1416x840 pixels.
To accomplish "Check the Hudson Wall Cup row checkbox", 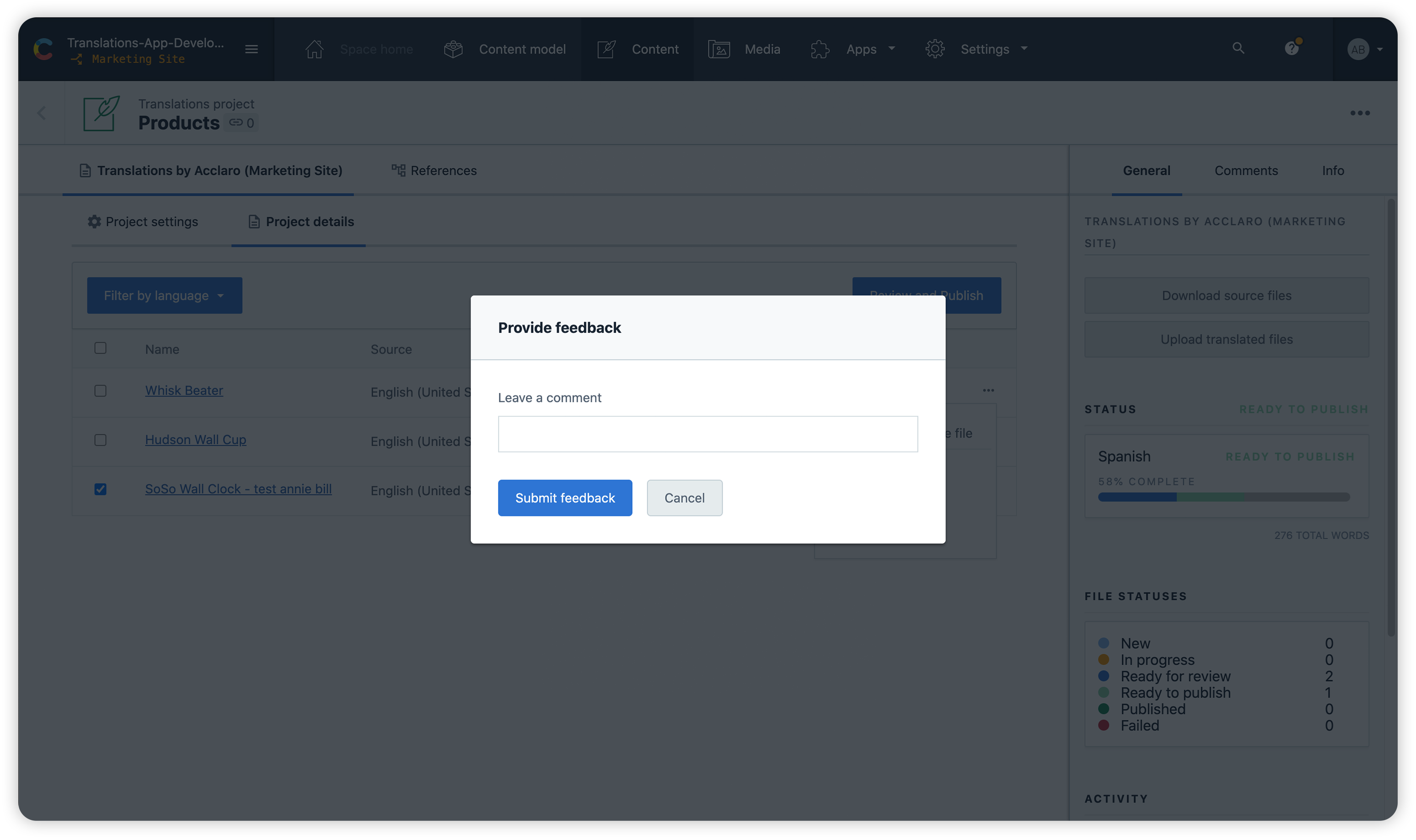I will point(100,440).
